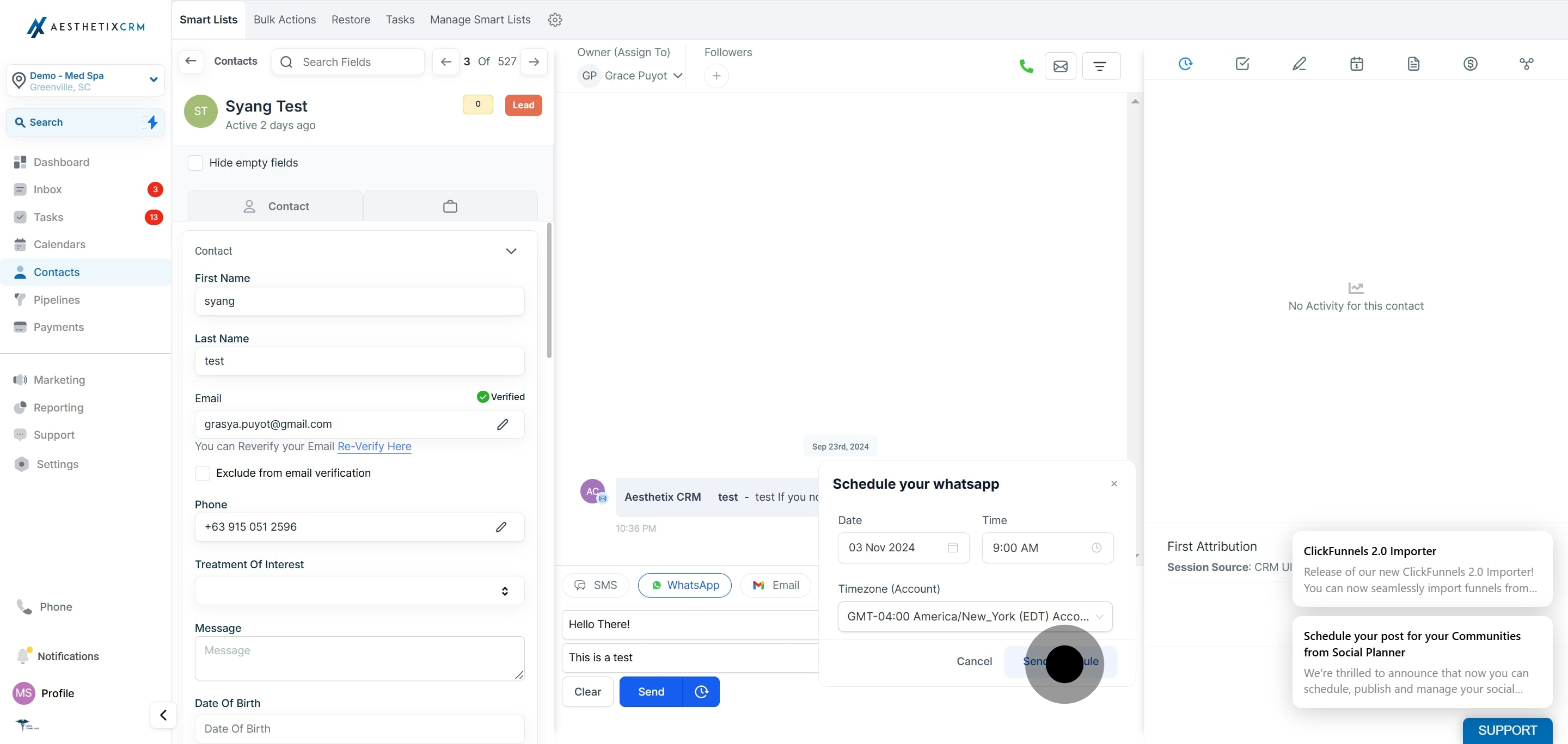Open the Smart Lists settings gear
This screenshot has width=1568, height=744.
[555, 20]
